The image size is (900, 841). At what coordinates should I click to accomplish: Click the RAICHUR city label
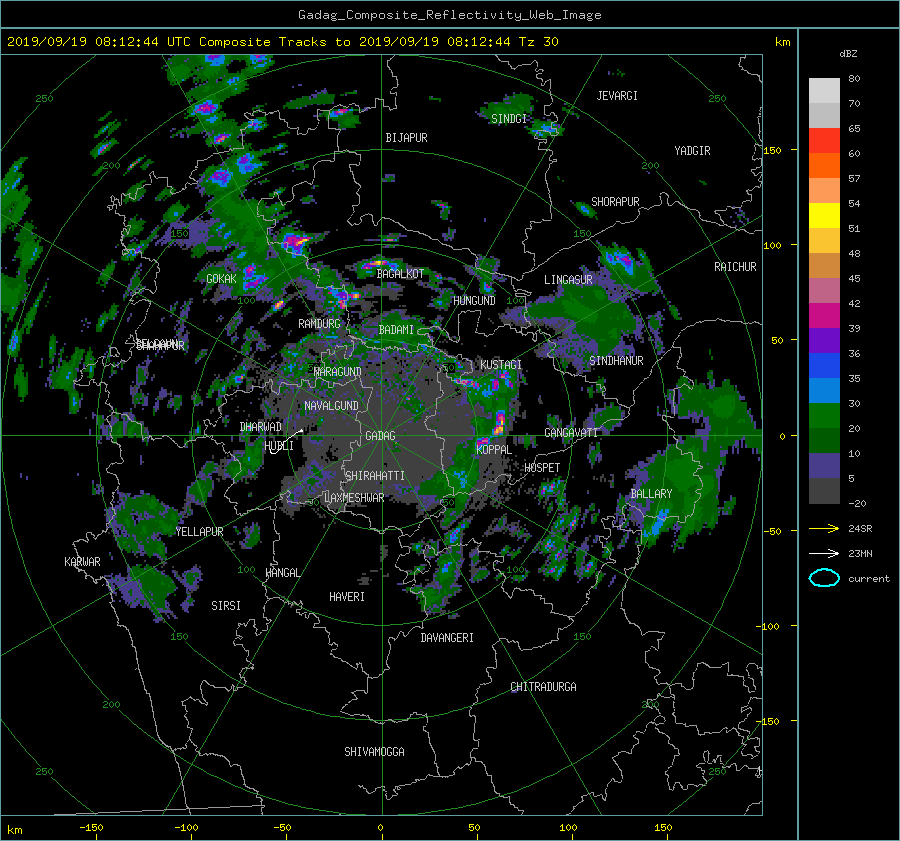(735, 267)
